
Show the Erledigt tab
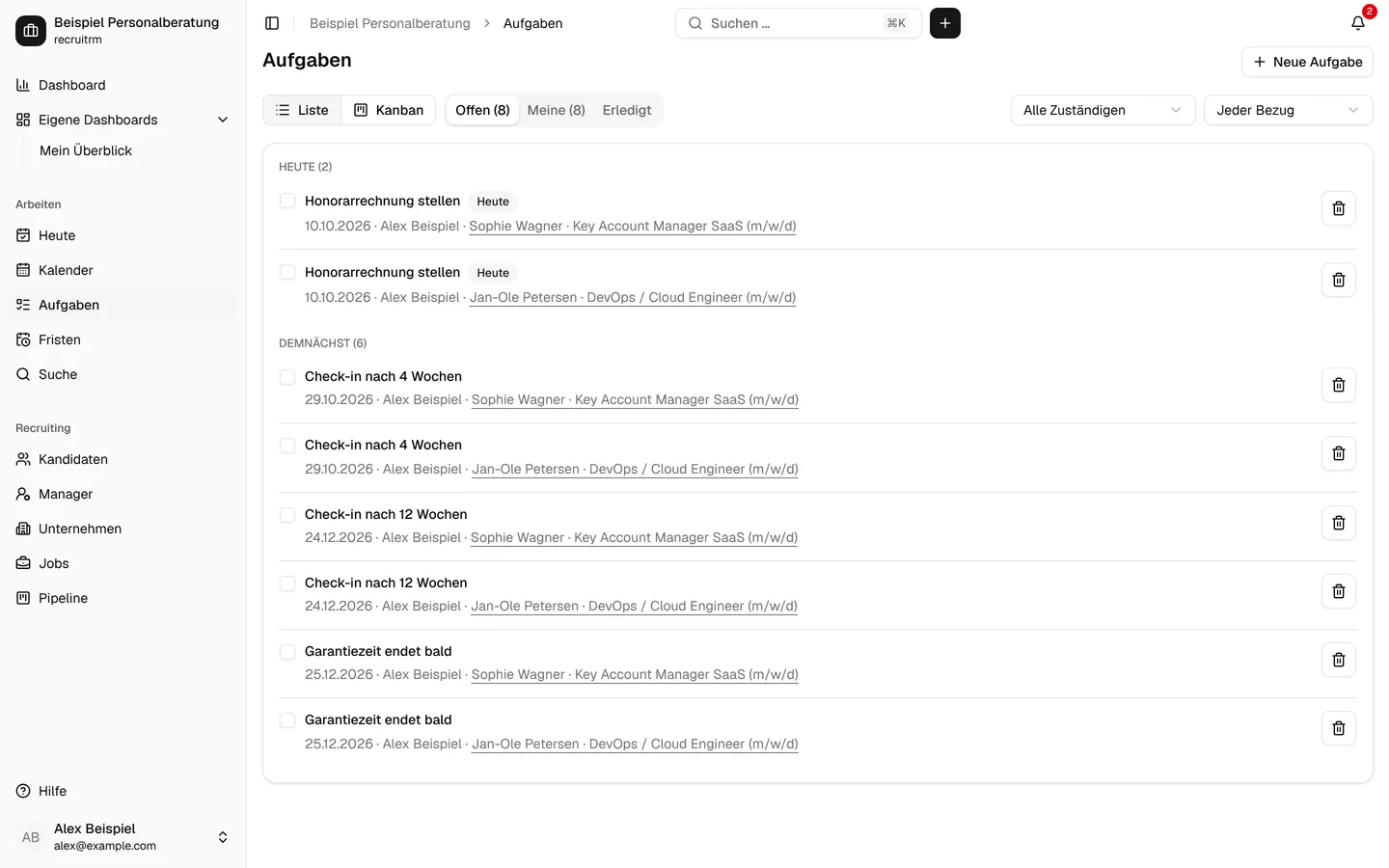[627, 110]
